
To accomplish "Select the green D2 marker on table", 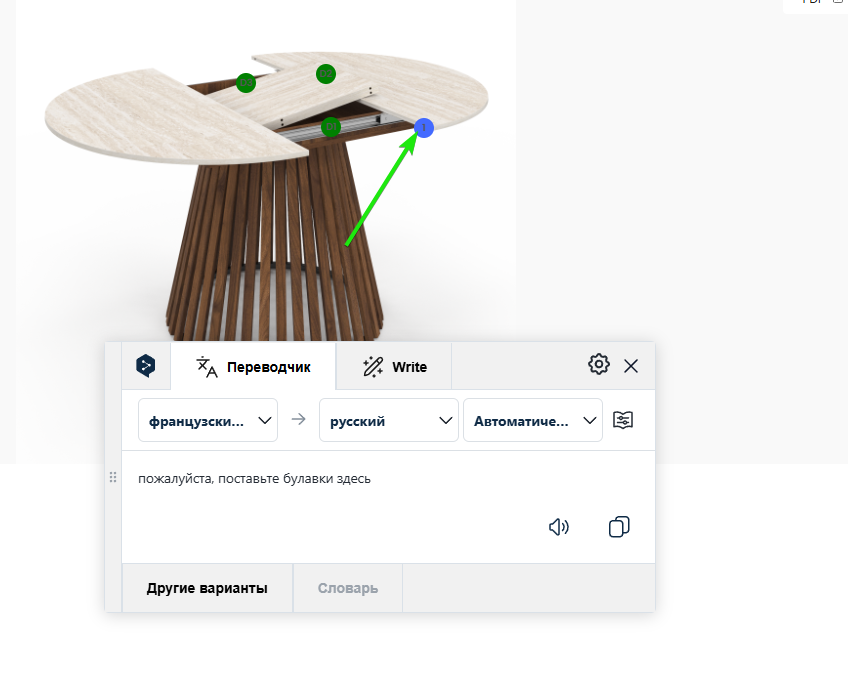I will click(326, 74).
